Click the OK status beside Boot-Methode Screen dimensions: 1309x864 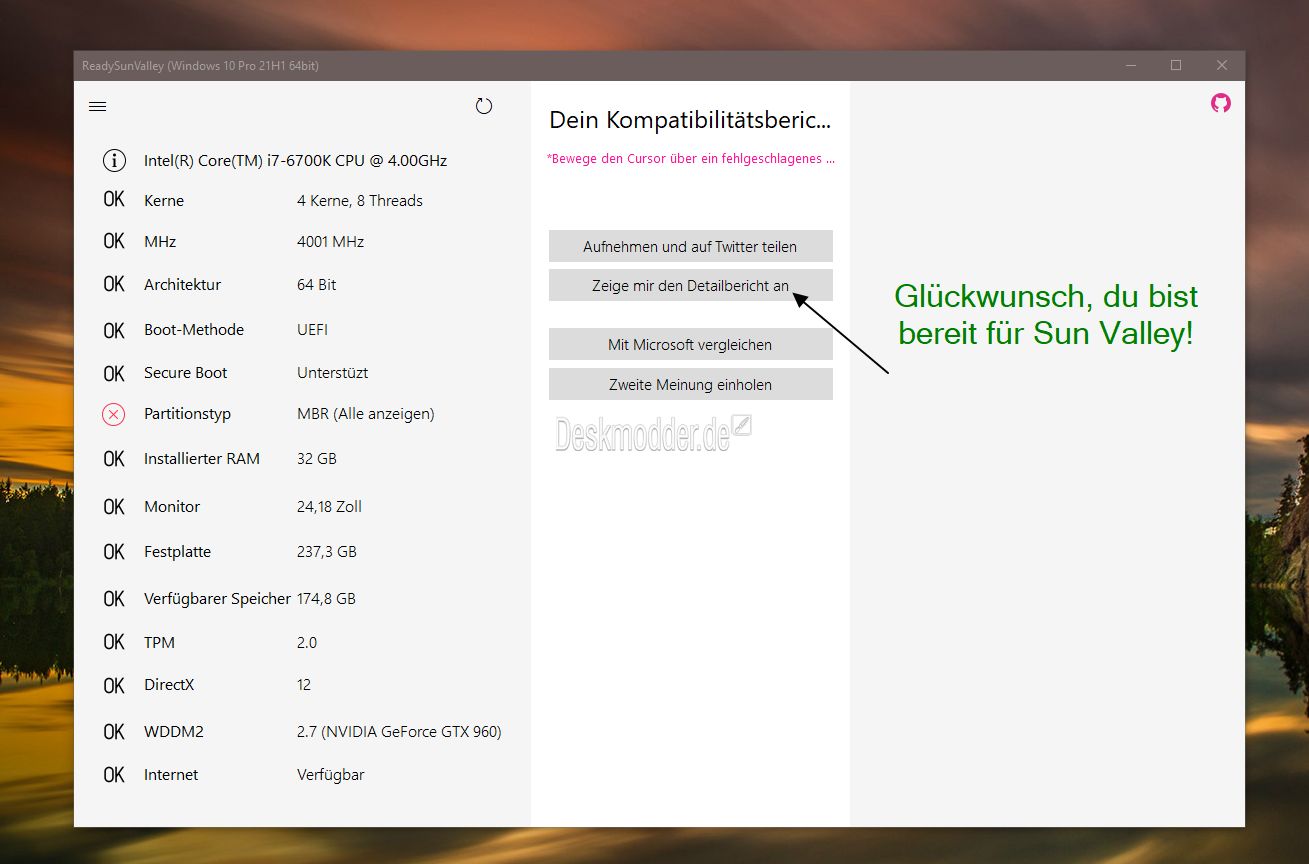(x=114, y=330)
